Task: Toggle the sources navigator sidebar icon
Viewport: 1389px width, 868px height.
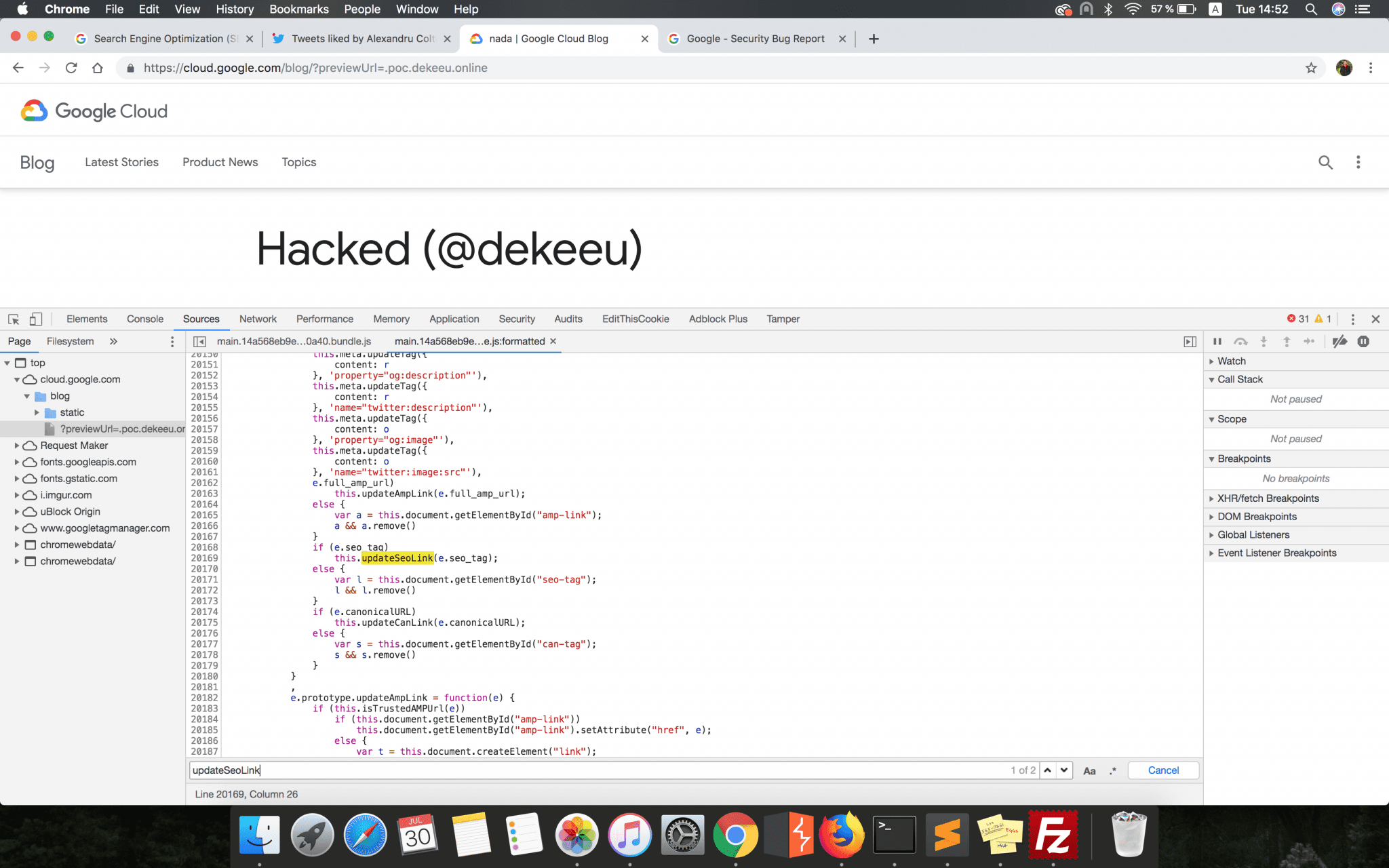Action: pyautogui.click(x=199, y=341)
